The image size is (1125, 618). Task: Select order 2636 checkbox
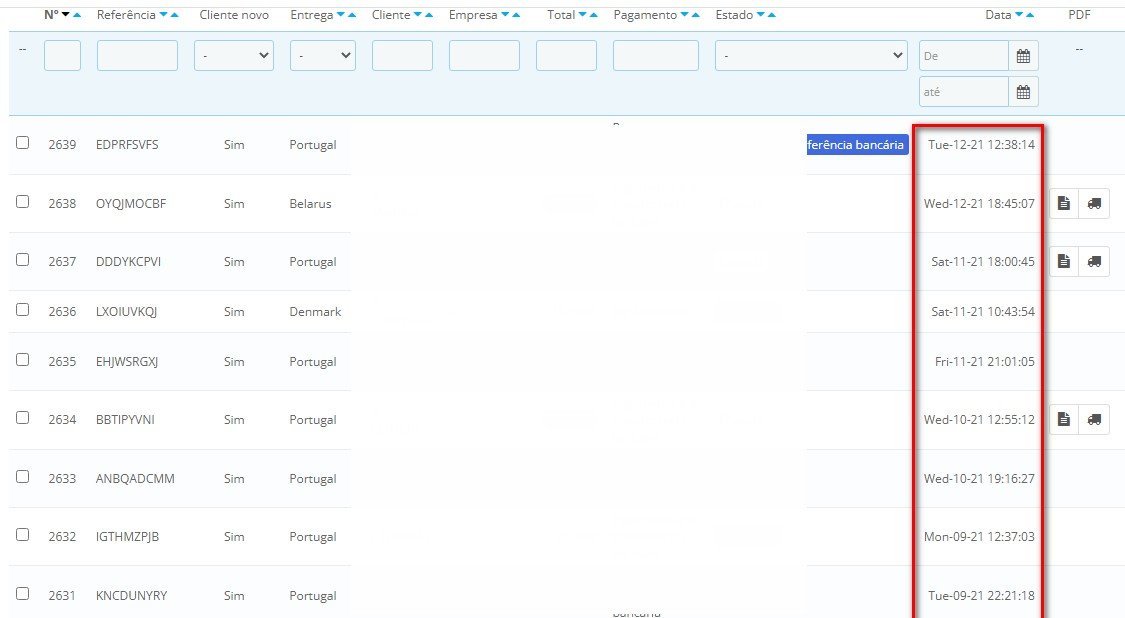pos(23,310)
